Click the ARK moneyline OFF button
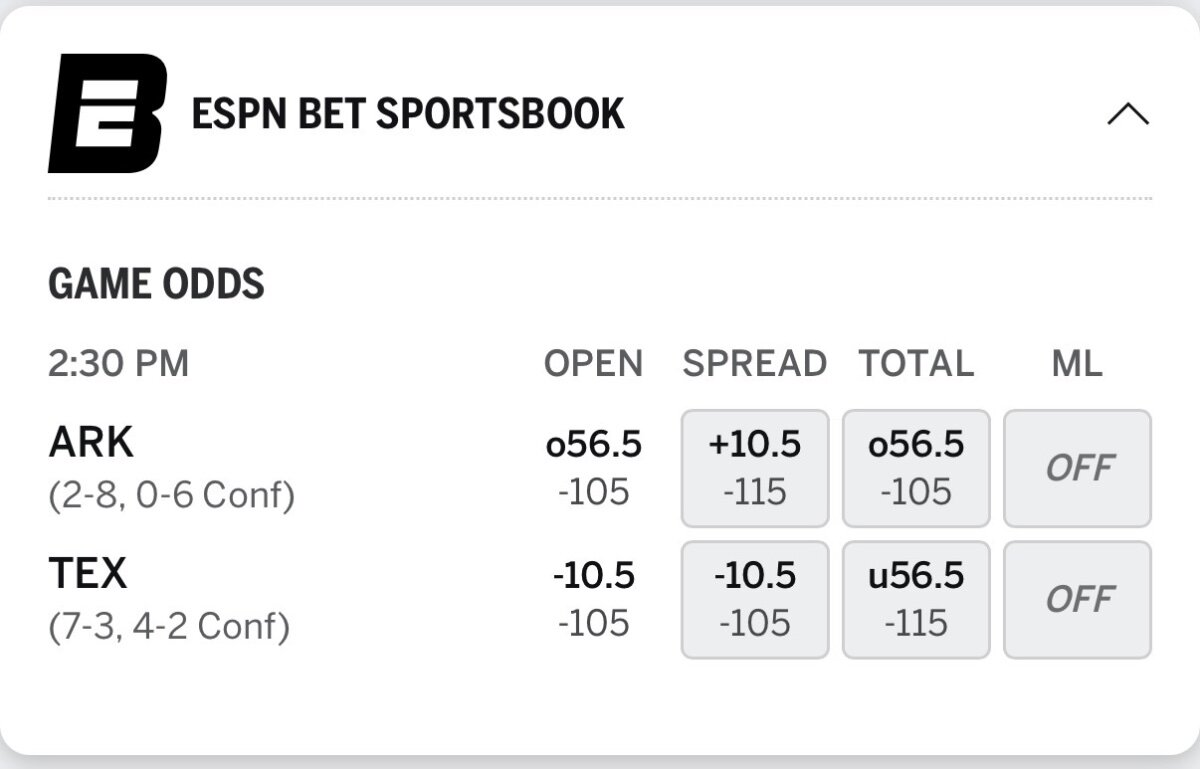Image resolution: width=1200 pixels, height=769 pixels. 1078,468
